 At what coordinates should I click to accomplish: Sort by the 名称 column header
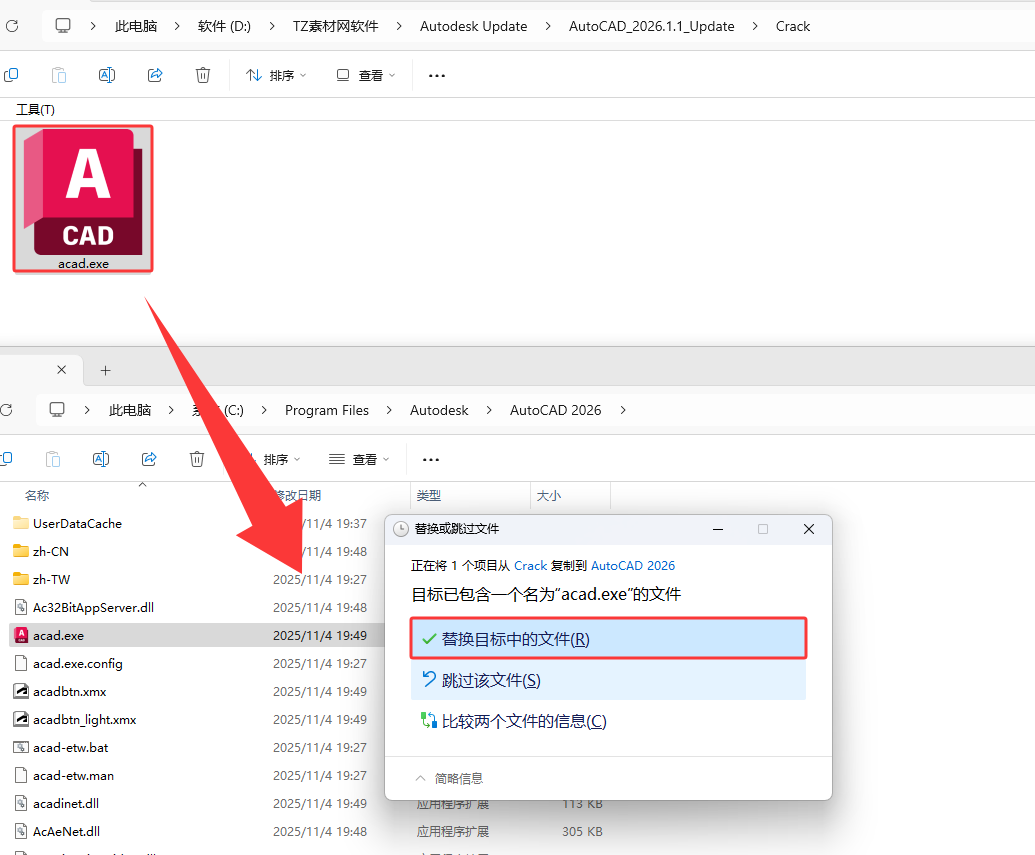37,495
